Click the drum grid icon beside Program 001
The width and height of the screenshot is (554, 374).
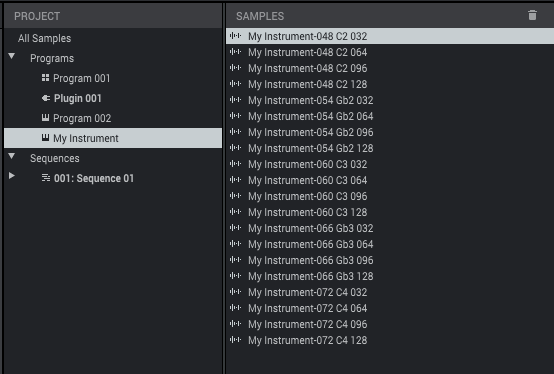(45, 78)
